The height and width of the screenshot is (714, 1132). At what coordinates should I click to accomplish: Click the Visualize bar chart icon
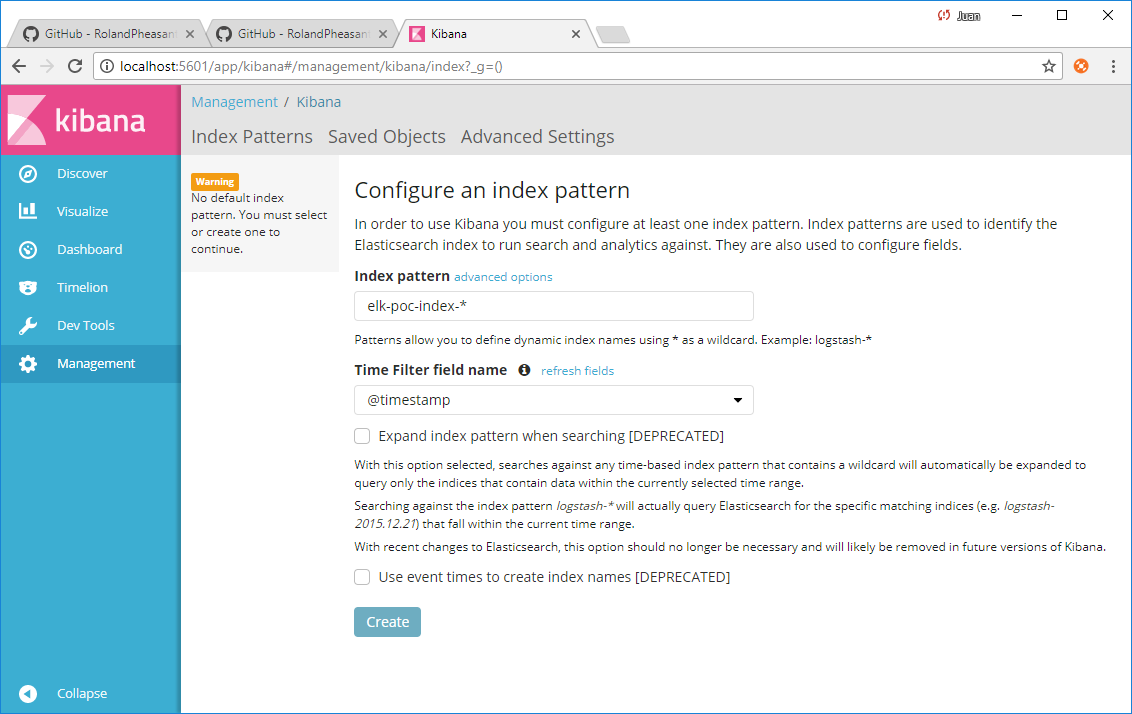click(27, 211)
